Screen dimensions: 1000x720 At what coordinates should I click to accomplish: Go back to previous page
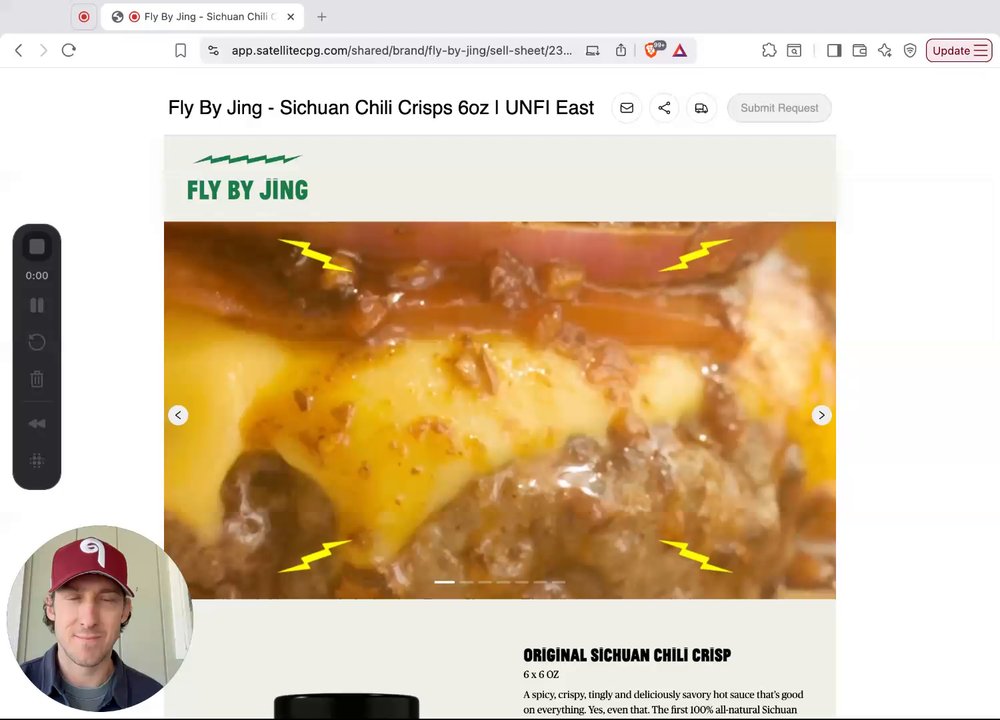18,50
